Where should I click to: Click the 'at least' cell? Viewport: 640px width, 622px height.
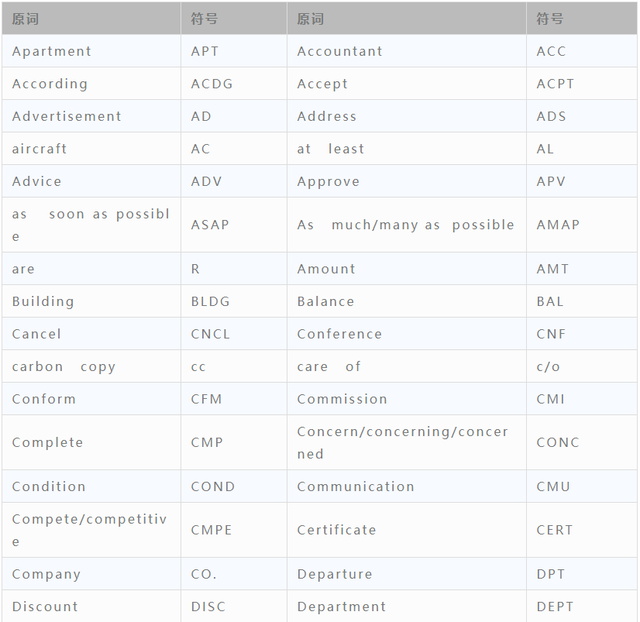click(331, 149)
